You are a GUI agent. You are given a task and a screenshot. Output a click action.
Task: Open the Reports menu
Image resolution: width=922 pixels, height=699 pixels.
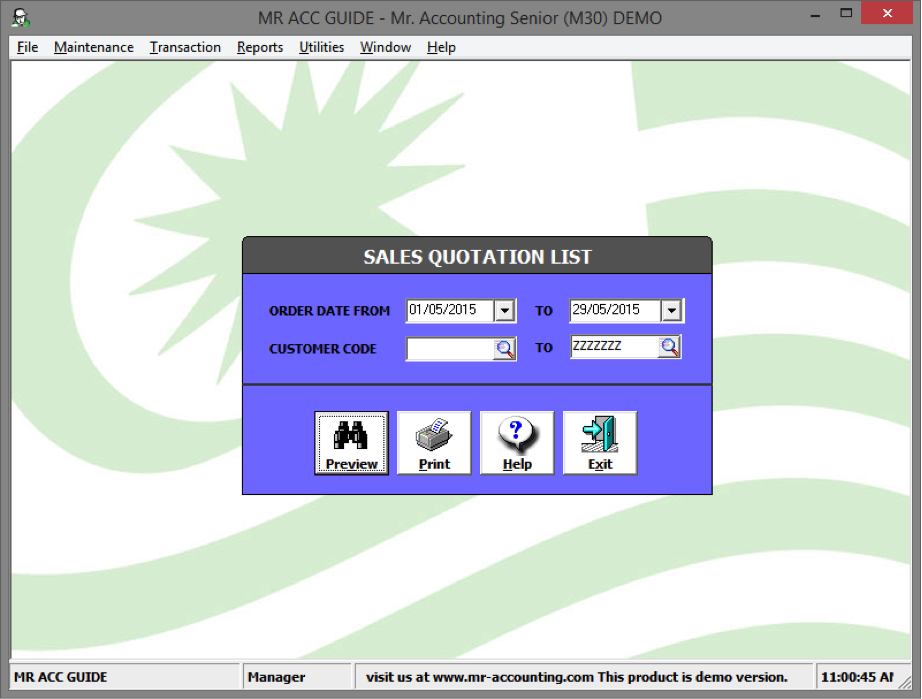[x=260, y=47]
